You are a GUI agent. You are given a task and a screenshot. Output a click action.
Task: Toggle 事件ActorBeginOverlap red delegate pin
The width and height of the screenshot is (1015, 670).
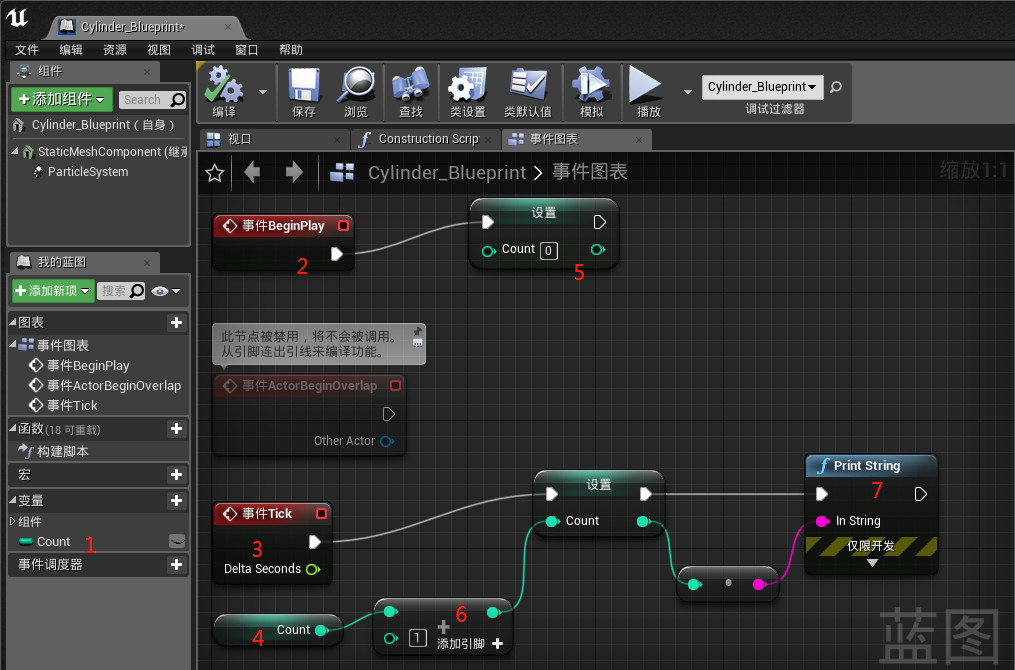coord(395,386)
